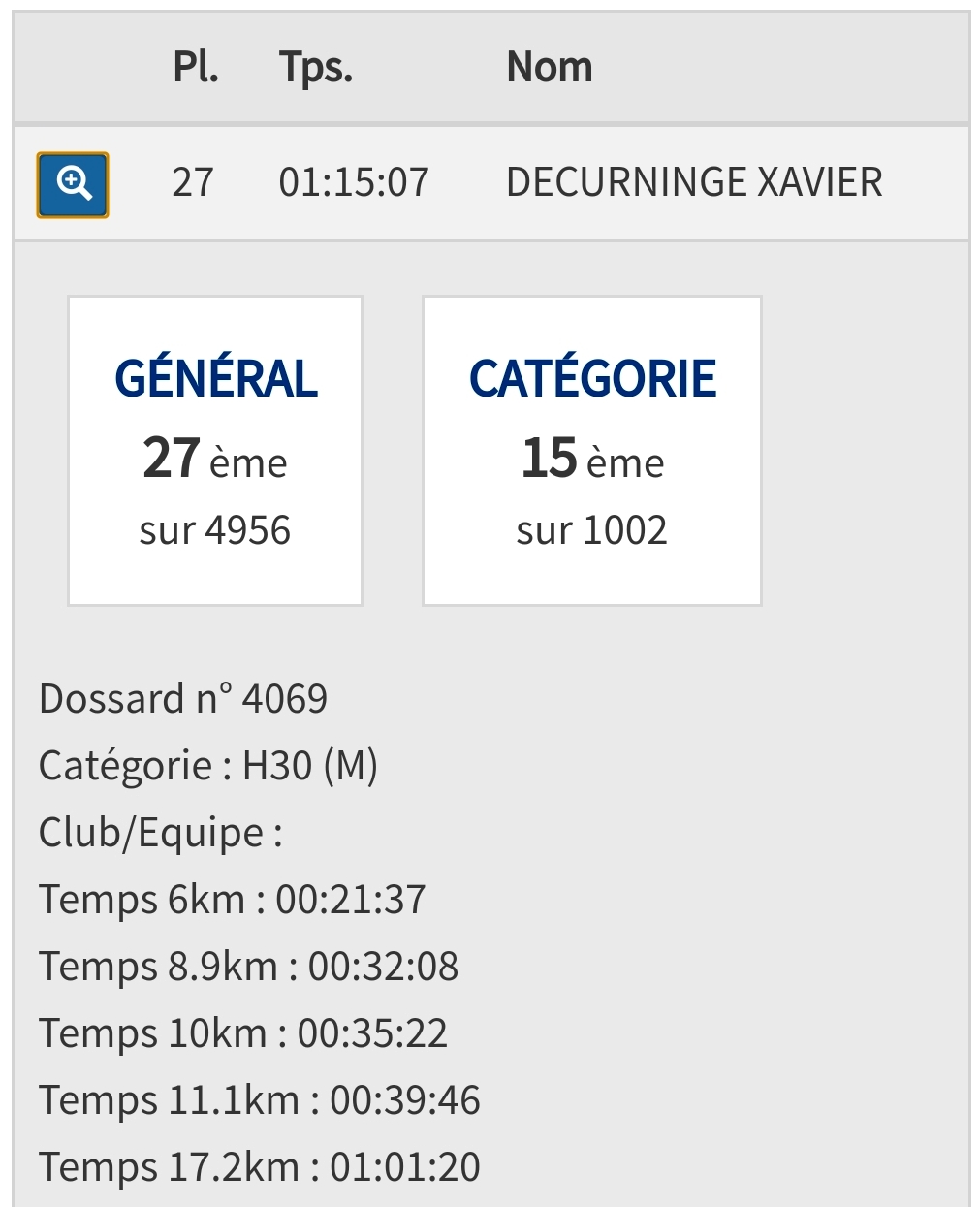This screenshot has height=1207, width=980.
Task: Click the CATÉGORIE heading in the ranking card
Action: pos(592,378)
